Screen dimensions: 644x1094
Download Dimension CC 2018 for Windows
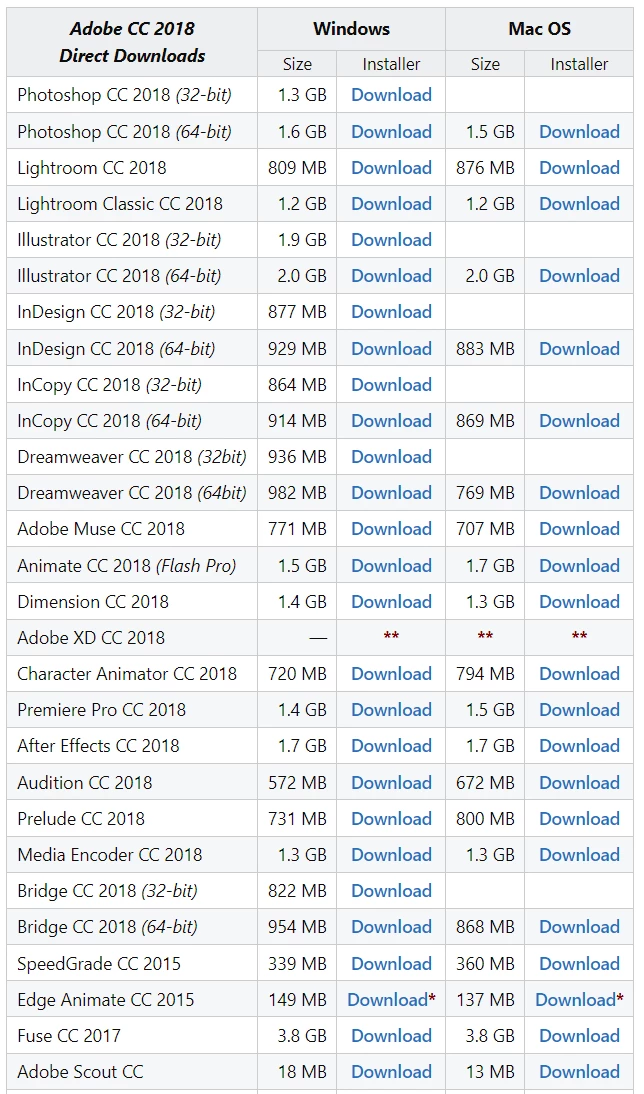(391, 601)
